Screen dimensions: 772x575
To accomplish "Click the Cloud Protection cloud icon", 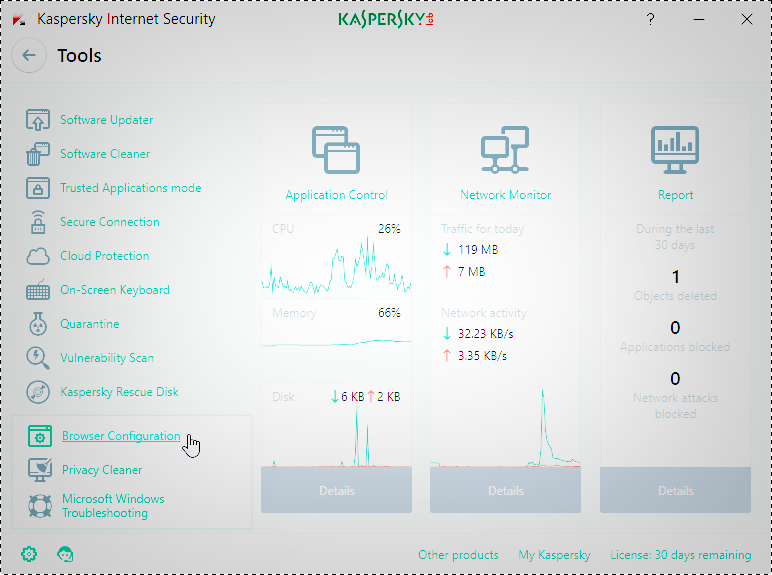I will click(x=38, y=256).
